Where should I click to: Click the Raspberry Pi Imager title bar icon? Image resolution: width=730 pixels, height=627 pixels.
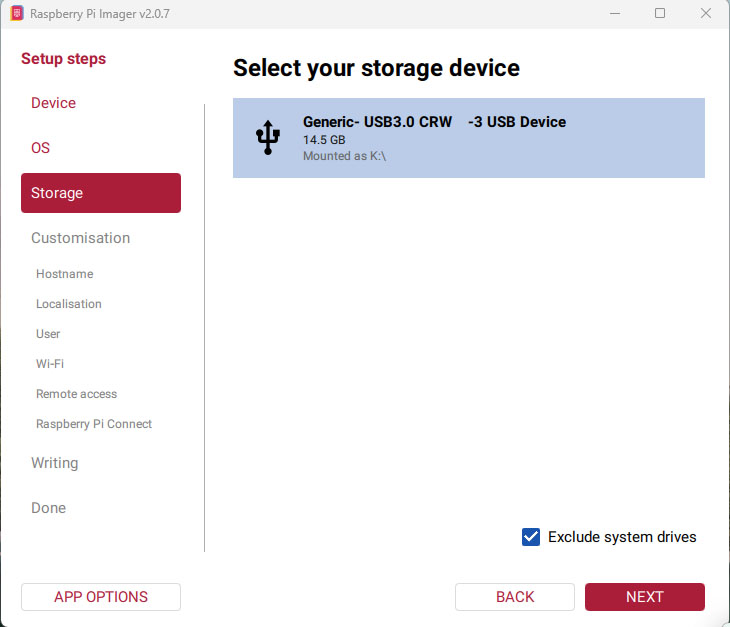(17, 13)
